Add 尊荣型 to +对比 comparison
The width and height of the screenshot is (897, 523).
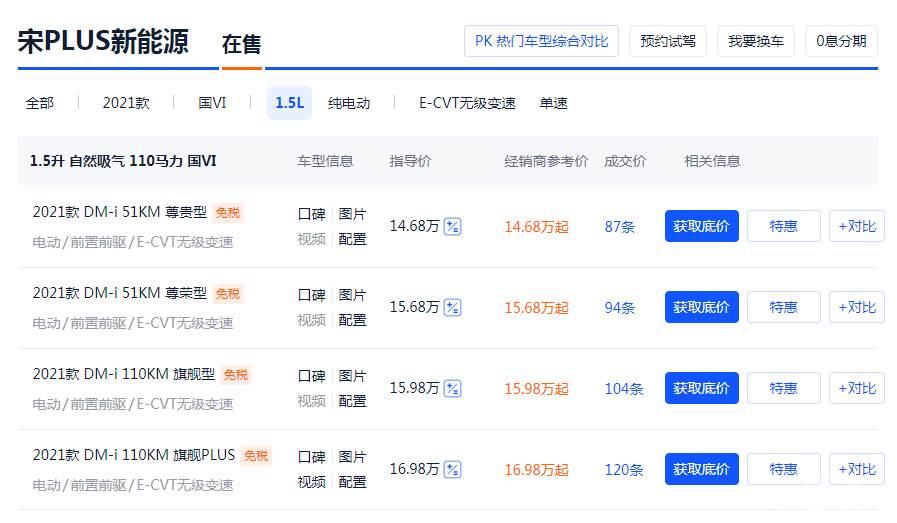857,308
